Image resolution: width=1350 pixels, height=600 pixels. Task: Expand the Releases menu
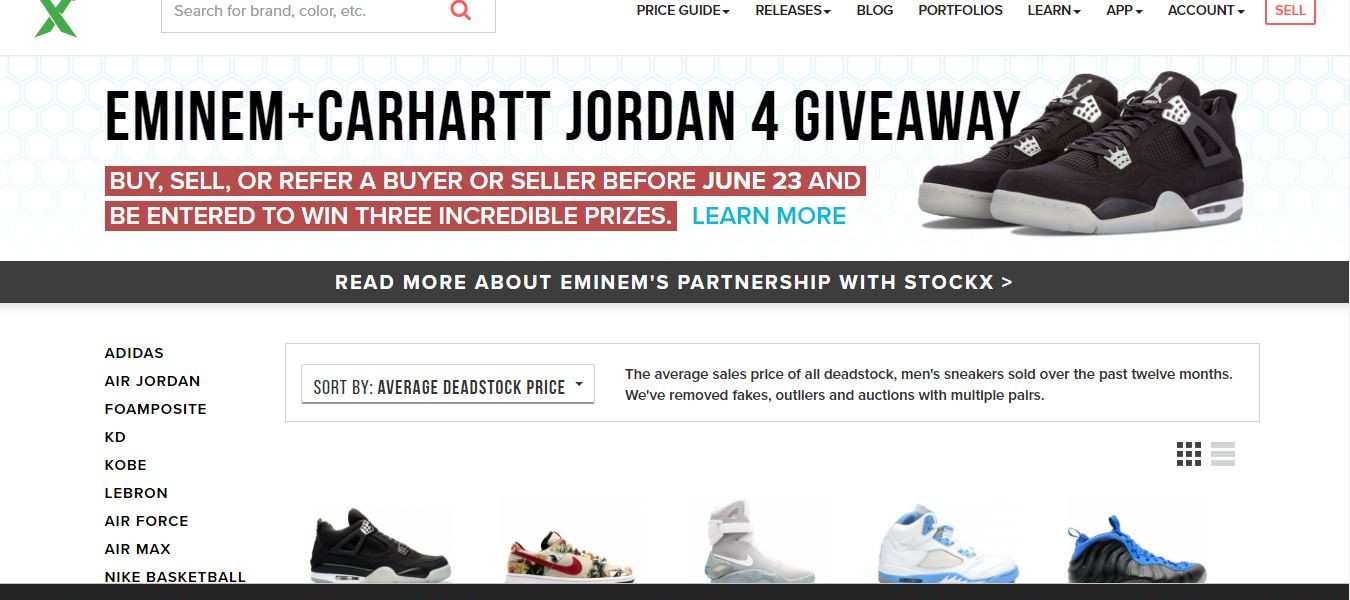tap(793, 10)
